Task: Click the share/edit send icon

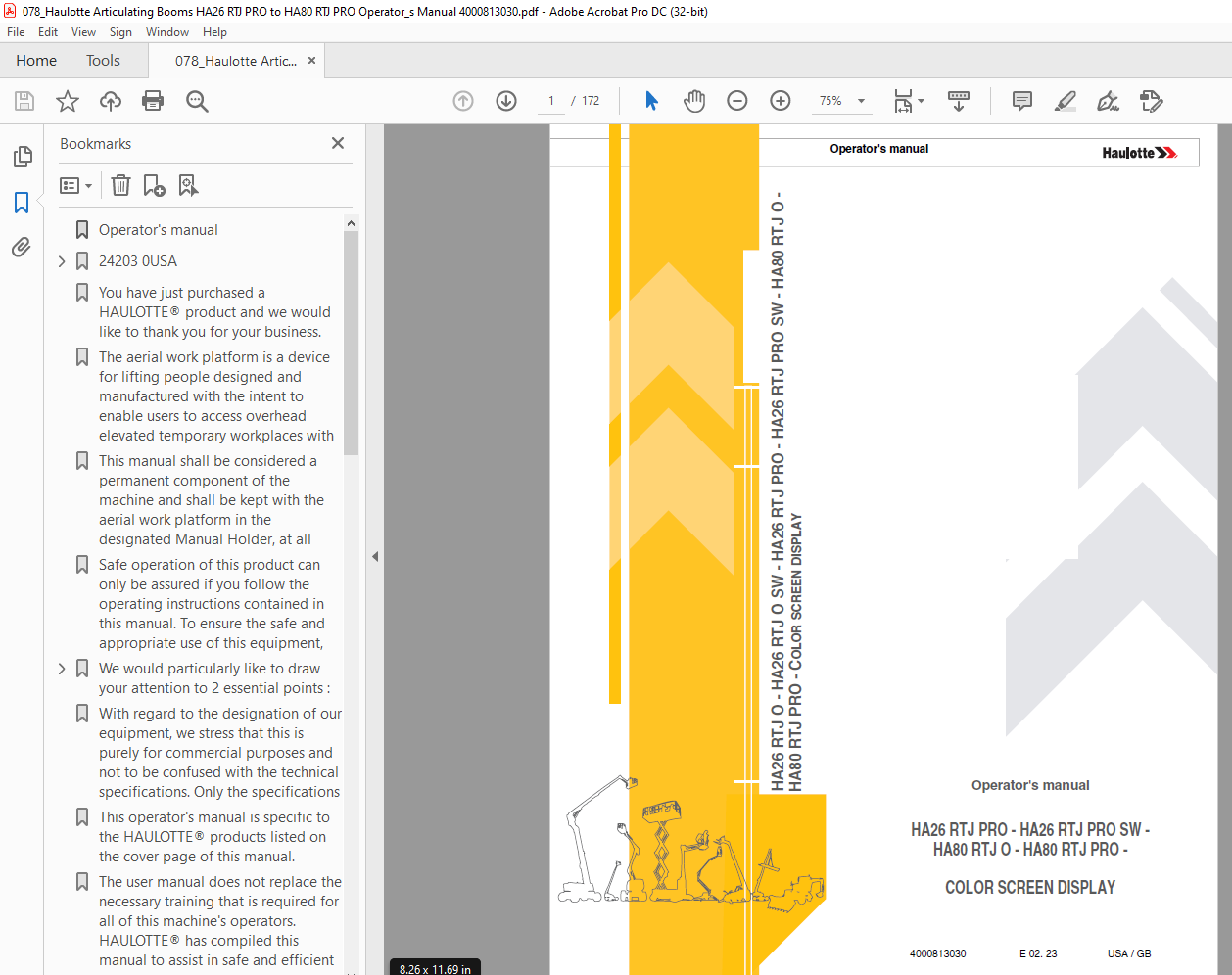Action: tap(1152, 101)
